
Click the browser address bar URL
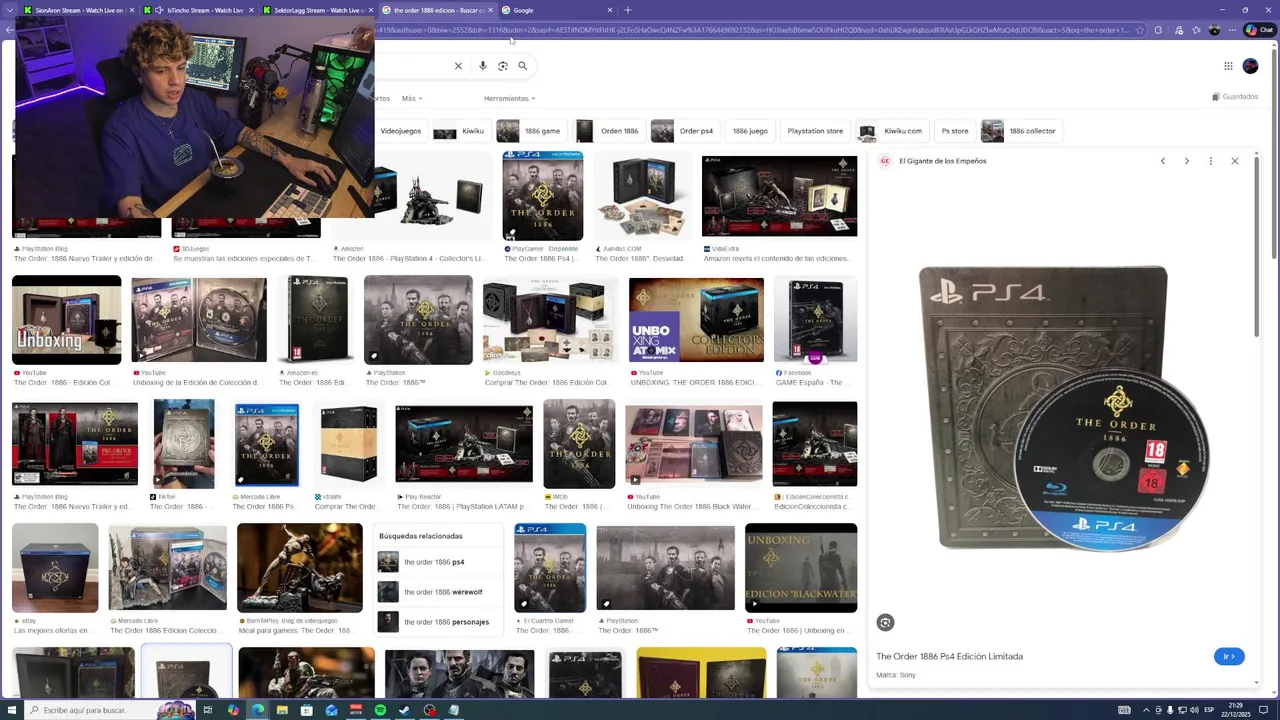(750, 30)
